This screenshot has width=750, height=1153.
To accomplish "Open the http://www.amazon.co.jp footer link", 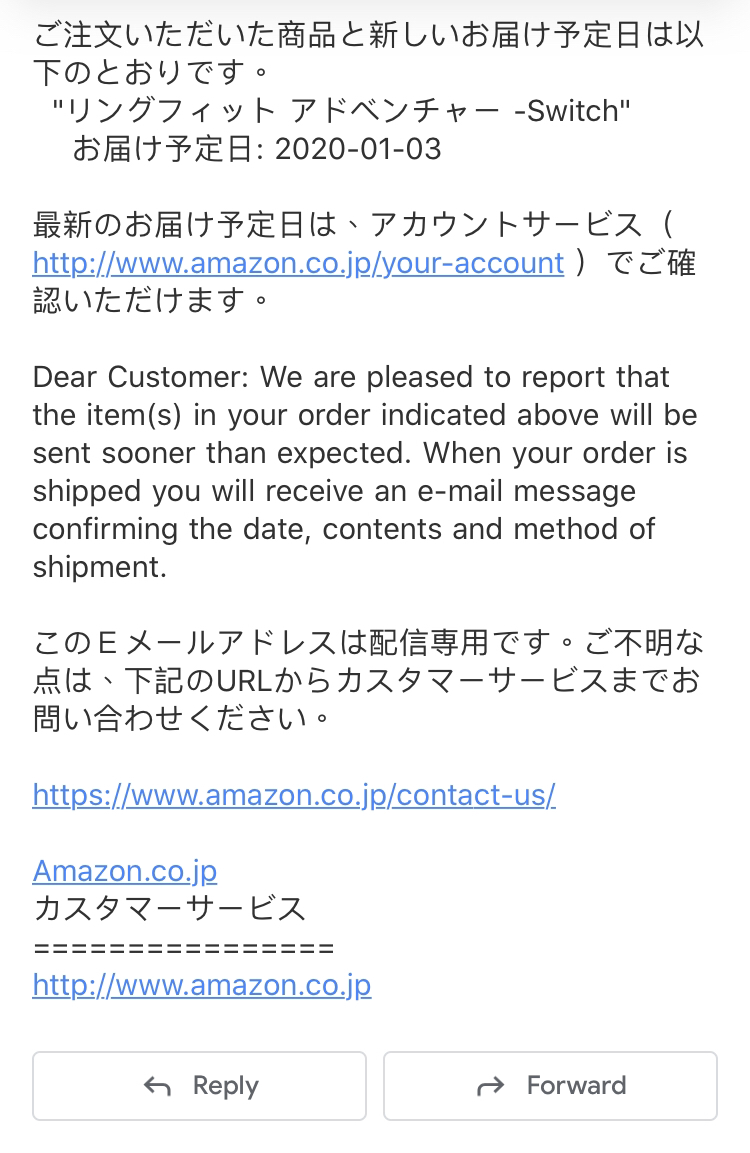I will point(202,985).
